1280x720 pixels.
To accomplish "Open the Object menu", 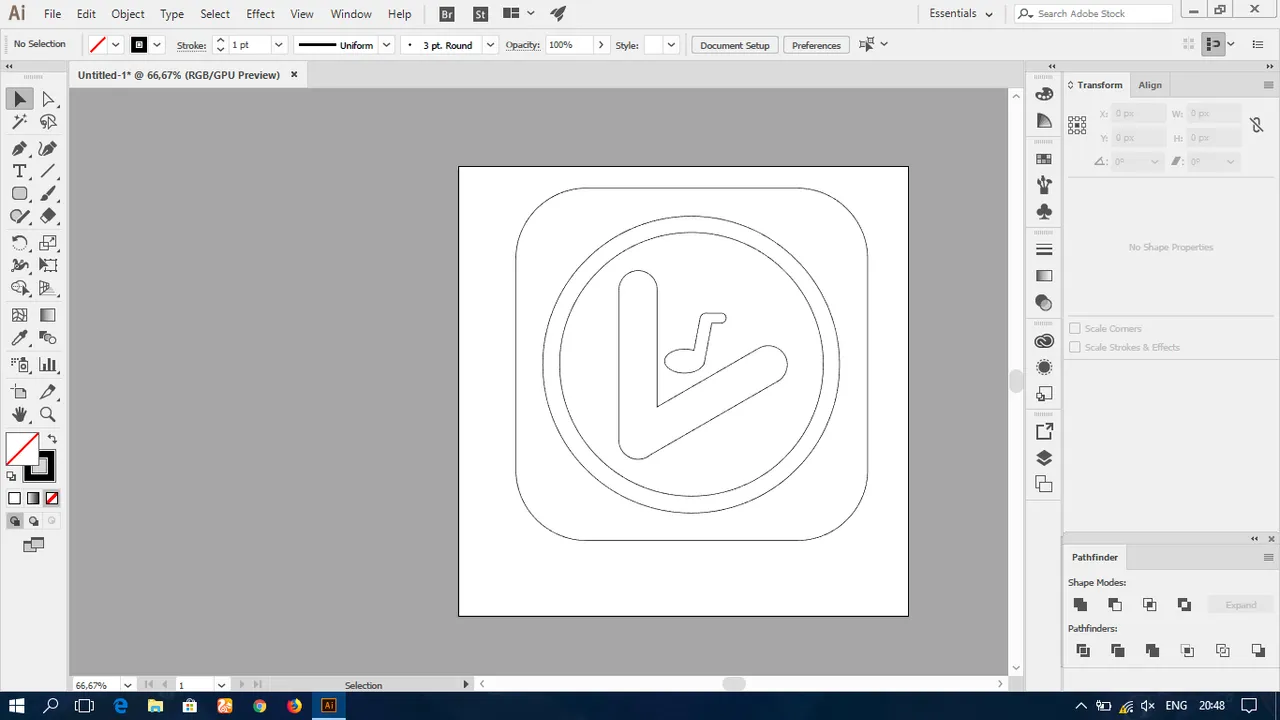I will click(x=128, y=14).
